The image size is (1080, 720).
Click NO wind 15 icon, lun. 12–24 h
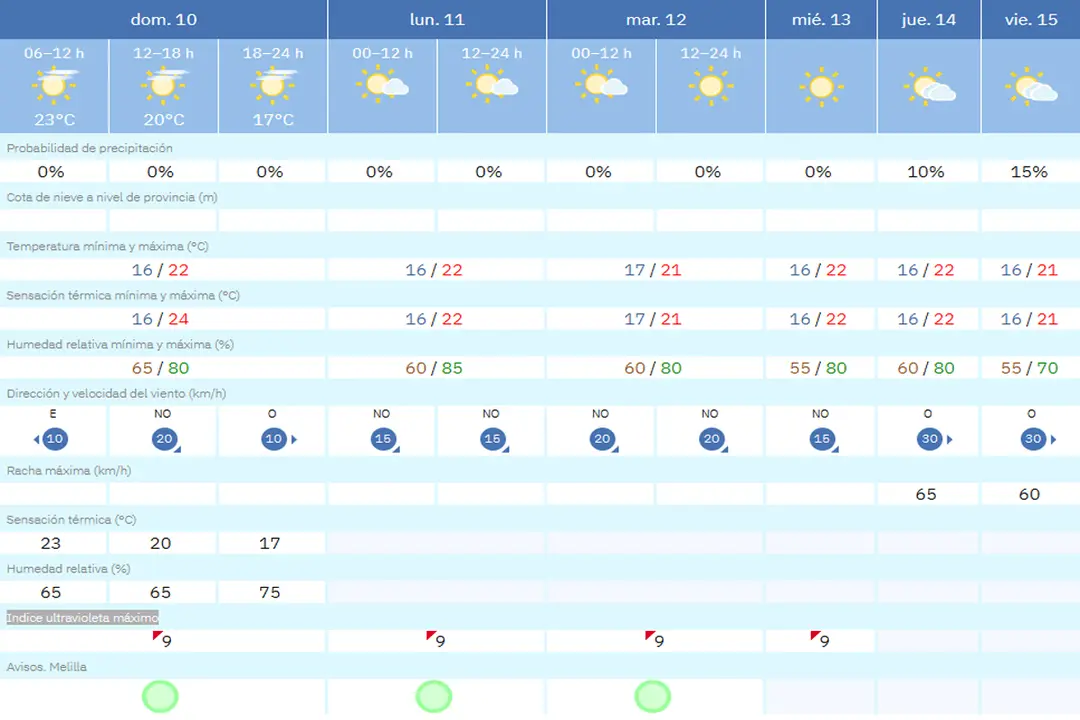pyautogui.click(x=494, y=440)
